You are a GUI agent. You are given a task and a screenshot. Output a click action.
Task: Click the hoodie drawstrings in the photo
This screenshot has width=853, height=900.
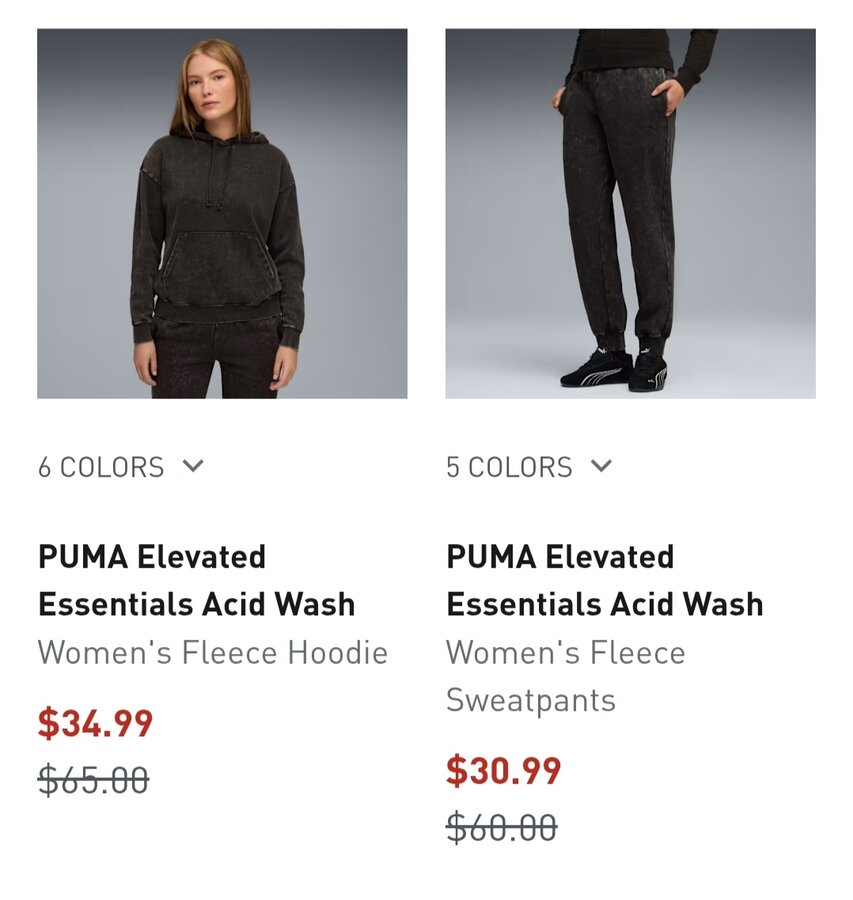[215, 175]
